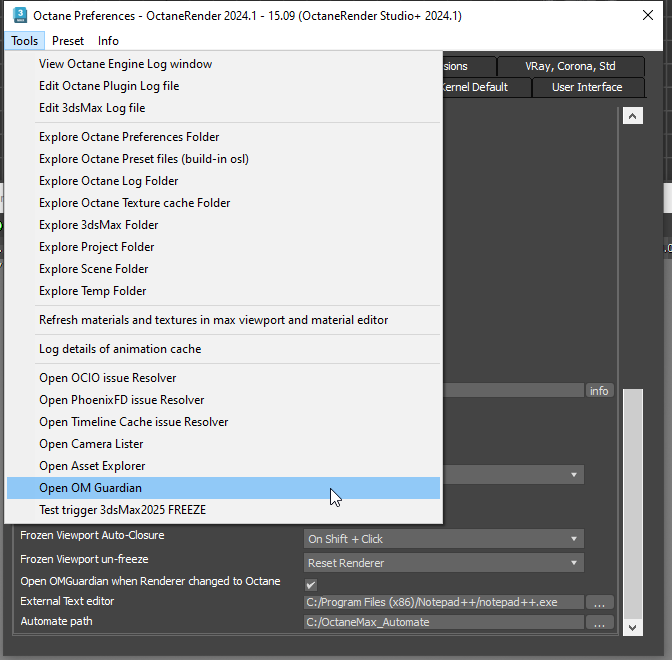Open Frozen Viewport un-freeze dropdown
672x660 pixels.
point(443,563)
